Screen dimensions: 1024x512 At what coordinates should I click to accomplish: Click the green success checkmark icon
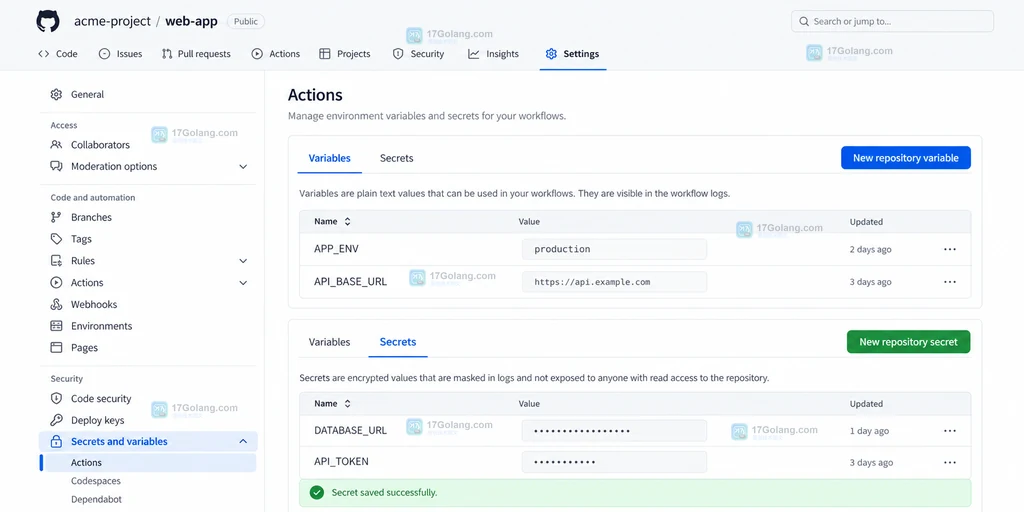317,492
